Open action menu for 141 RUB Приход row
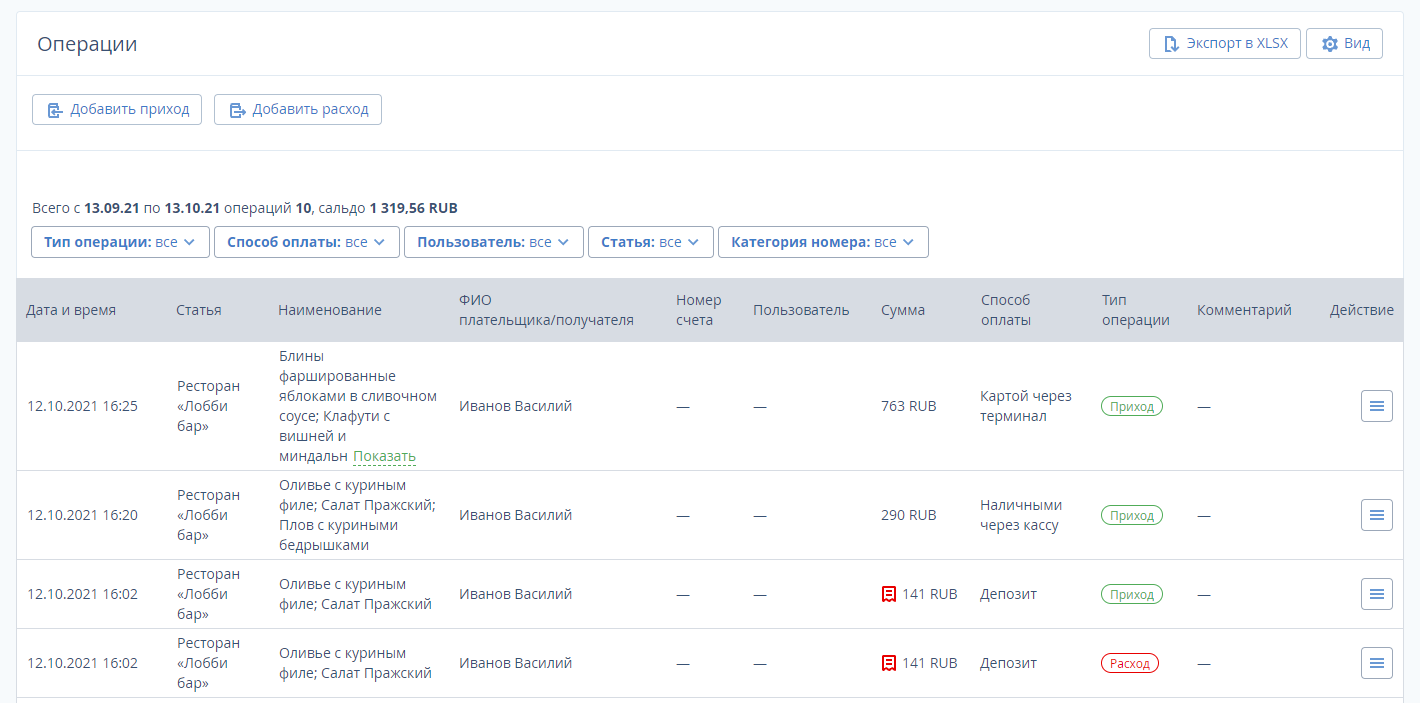This screenshot has height=703, width=1420. pyautogui.click(x=1377, y=594)
